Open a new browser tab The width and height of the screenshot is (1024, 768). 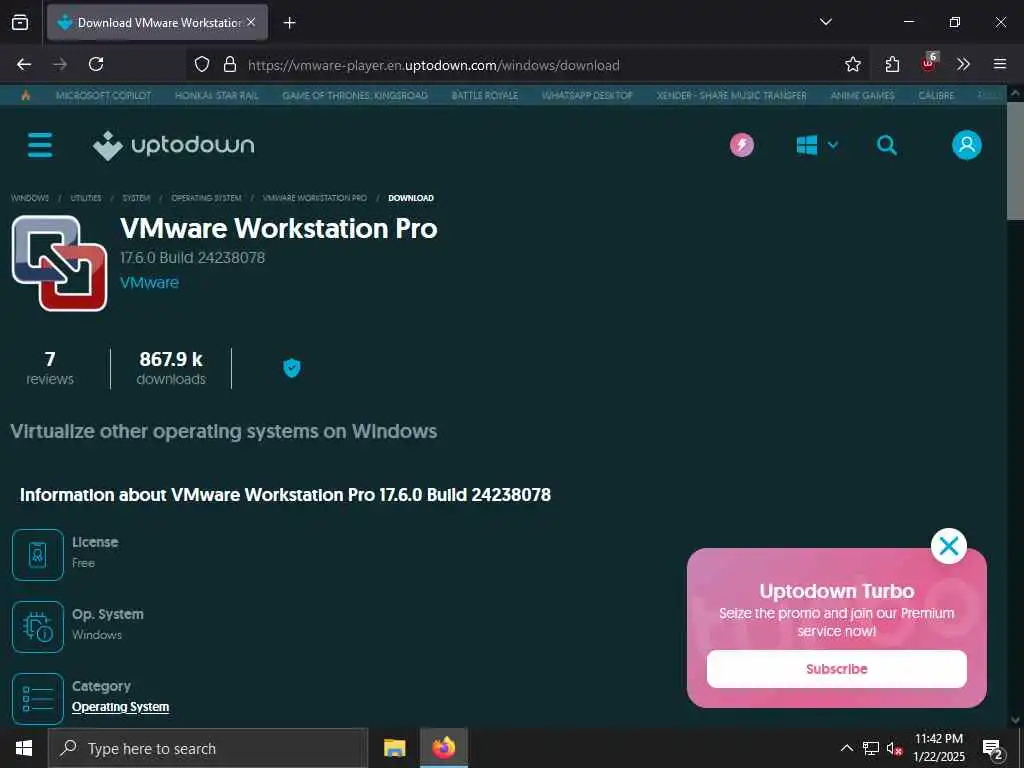click(x=289, y=23)
